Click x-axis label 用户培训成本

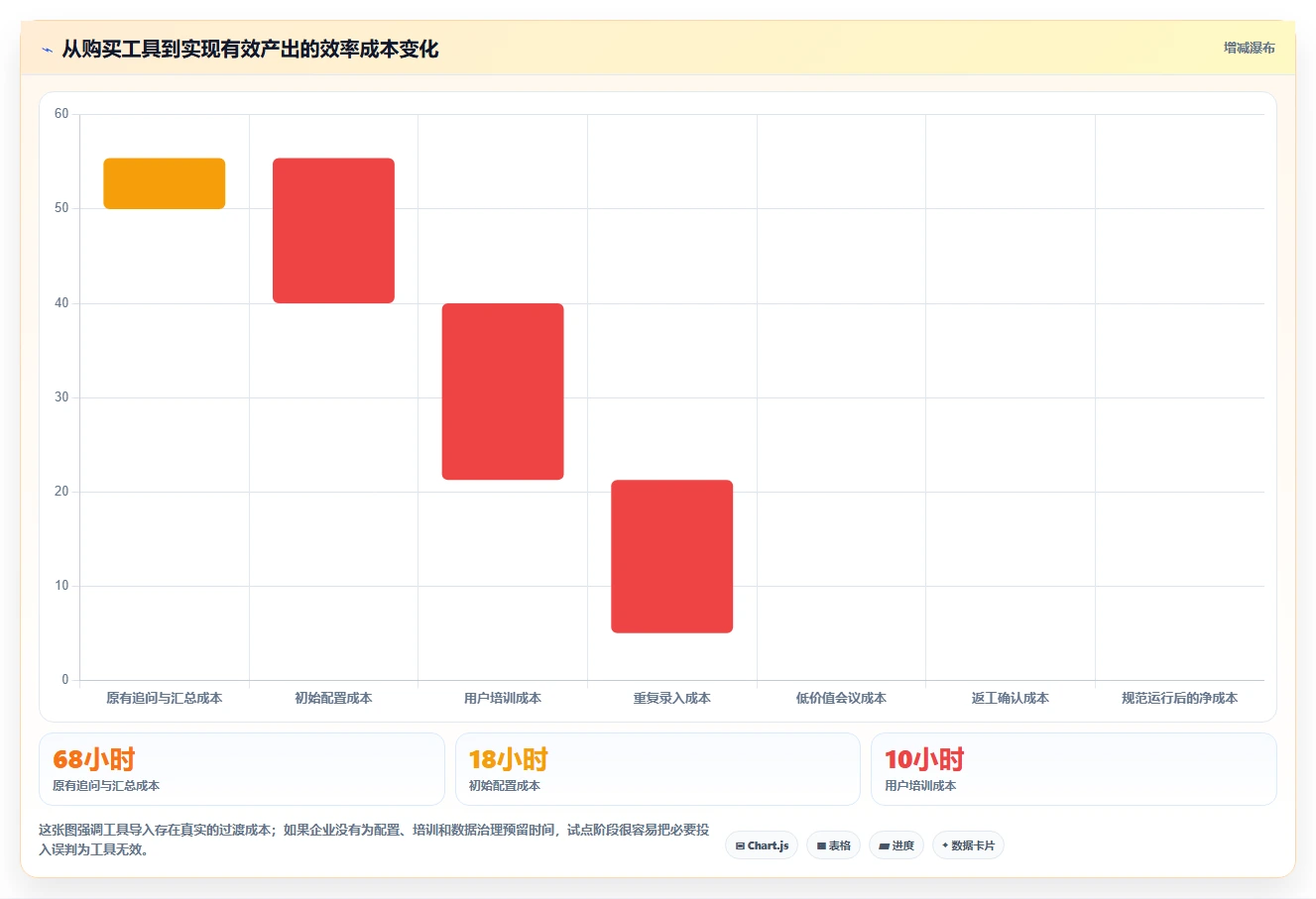point(503,698)
